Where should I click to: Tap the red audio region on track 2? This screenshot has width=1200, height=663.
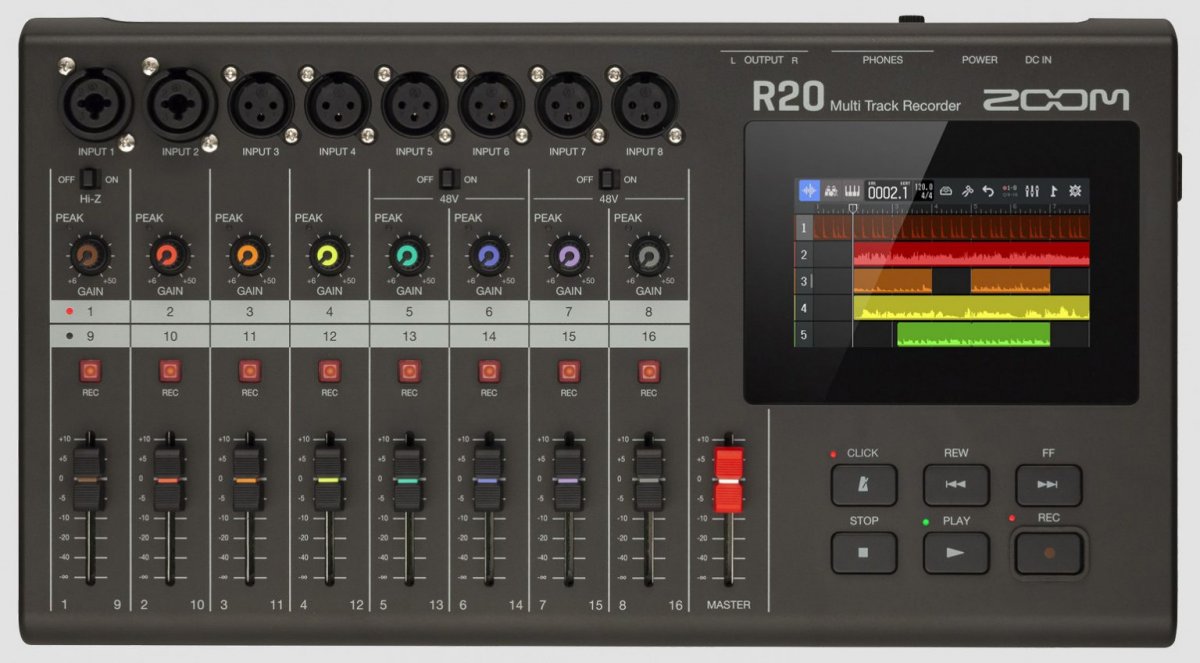pos(971,255)
